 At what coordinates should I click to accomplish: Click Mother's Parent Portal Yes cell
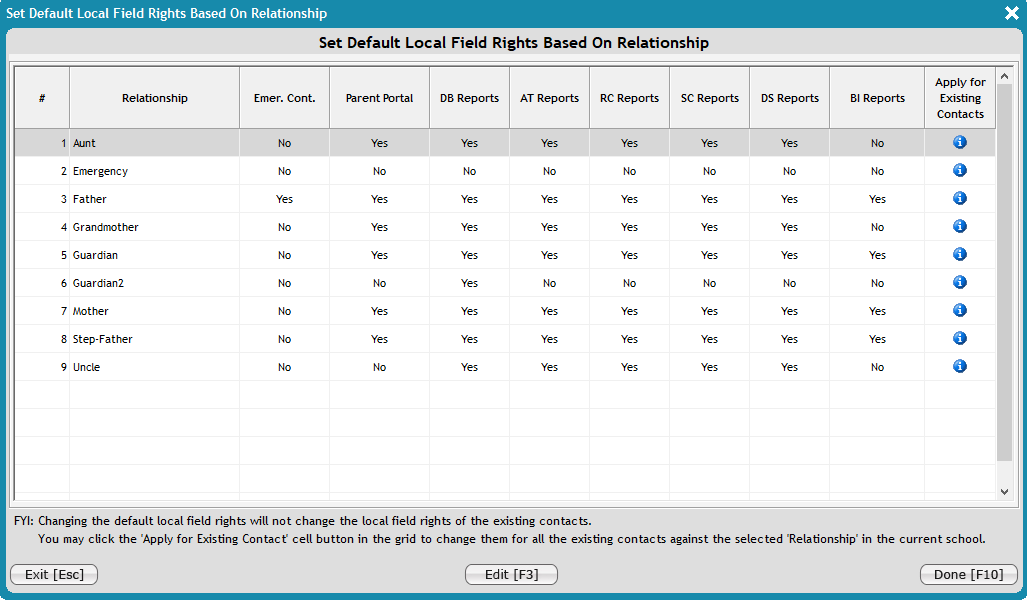[x=379, y=311]
